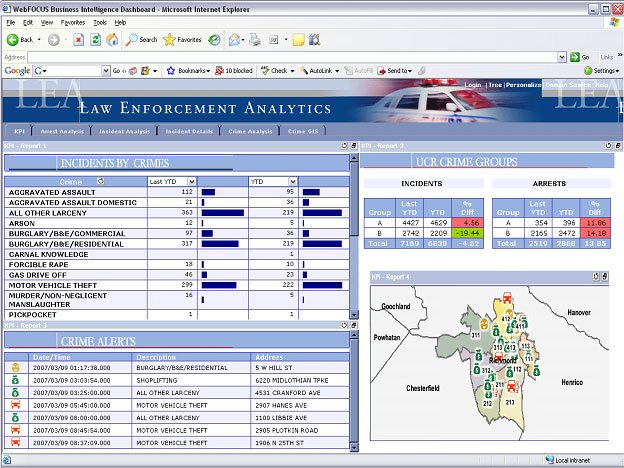
Task: Click the Google toolbar Go button
Action: tap(116, 70)
